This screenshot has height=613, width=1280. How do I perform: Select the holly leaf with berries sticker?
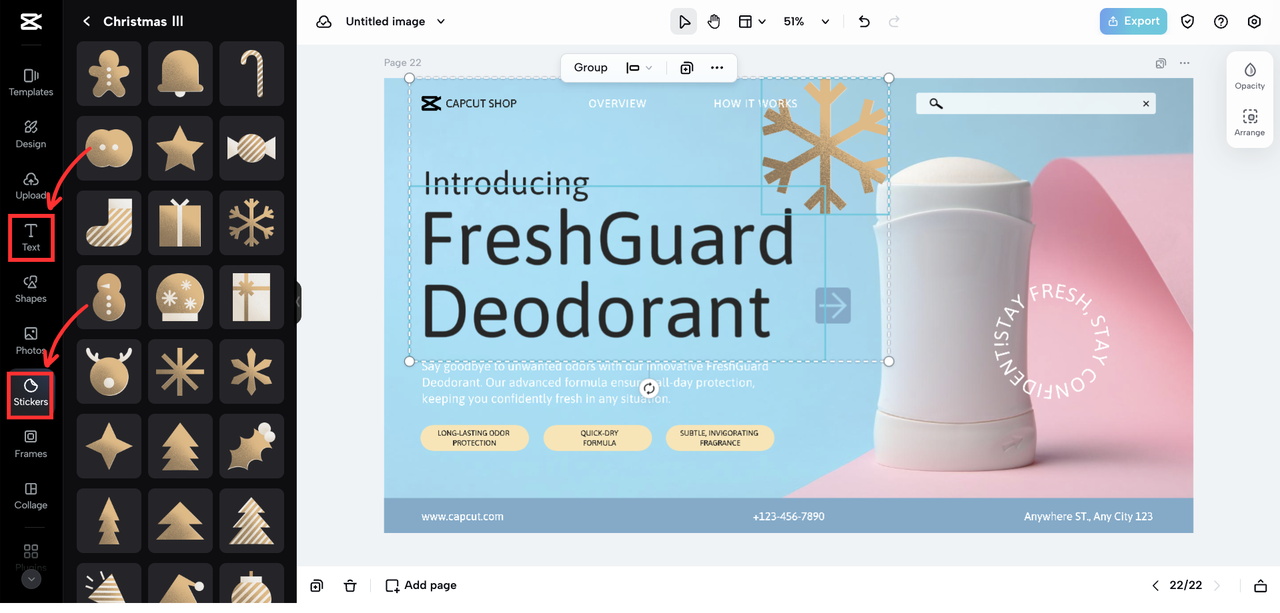(251, 446)
